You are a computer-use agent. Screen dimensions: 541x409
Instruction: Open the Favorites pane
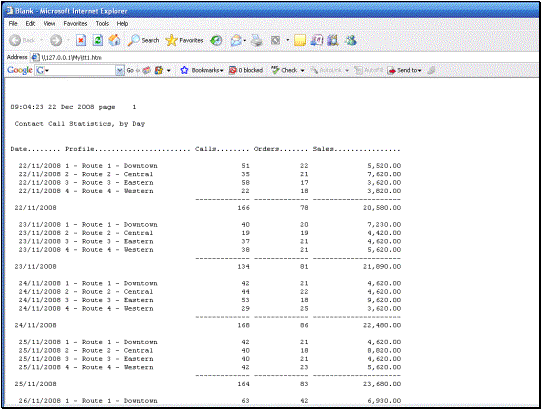(184, 41)
